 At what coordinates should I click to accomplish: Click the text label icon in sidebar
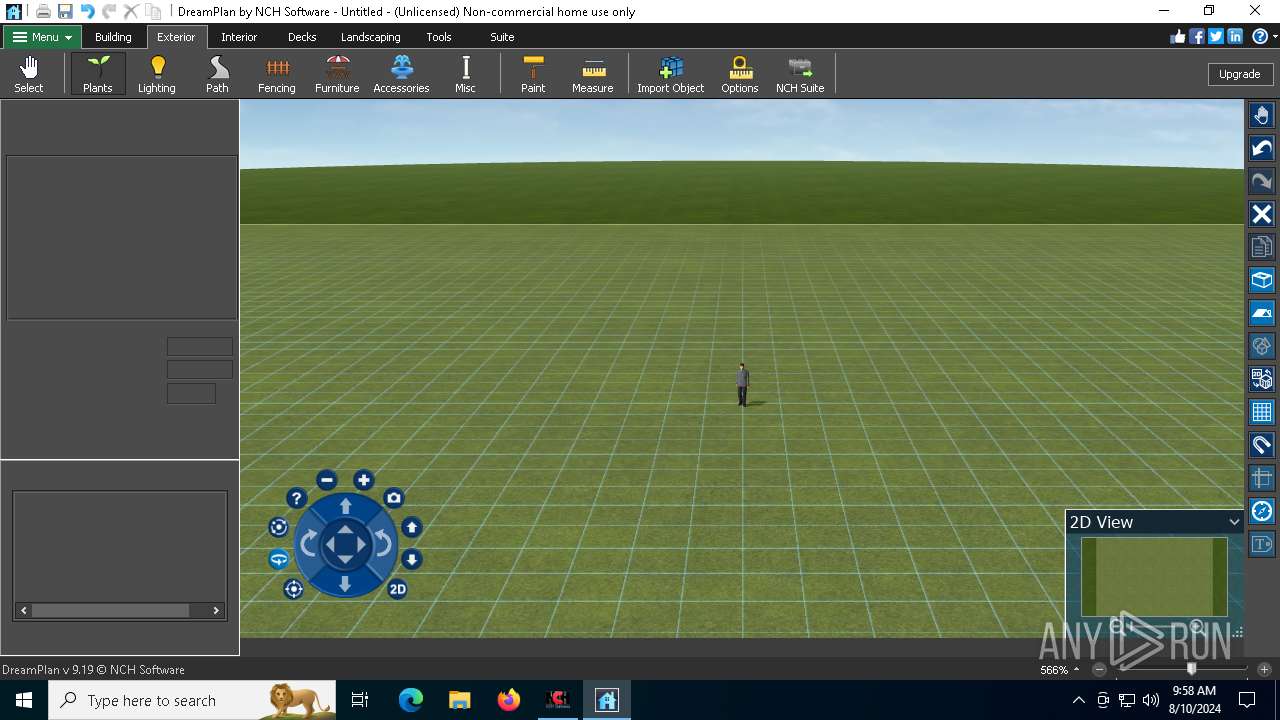click(1262, 544)
